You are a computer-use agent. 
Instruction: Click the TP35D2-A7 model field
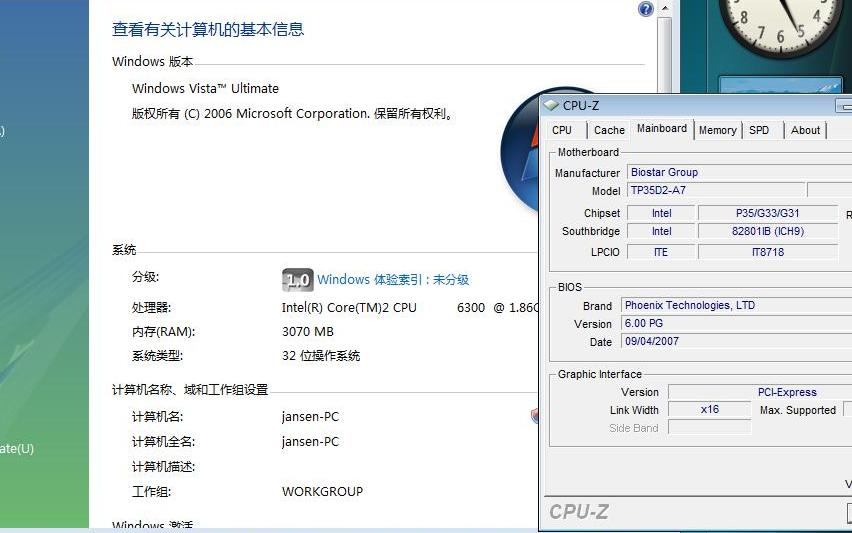tap(715, 190)
